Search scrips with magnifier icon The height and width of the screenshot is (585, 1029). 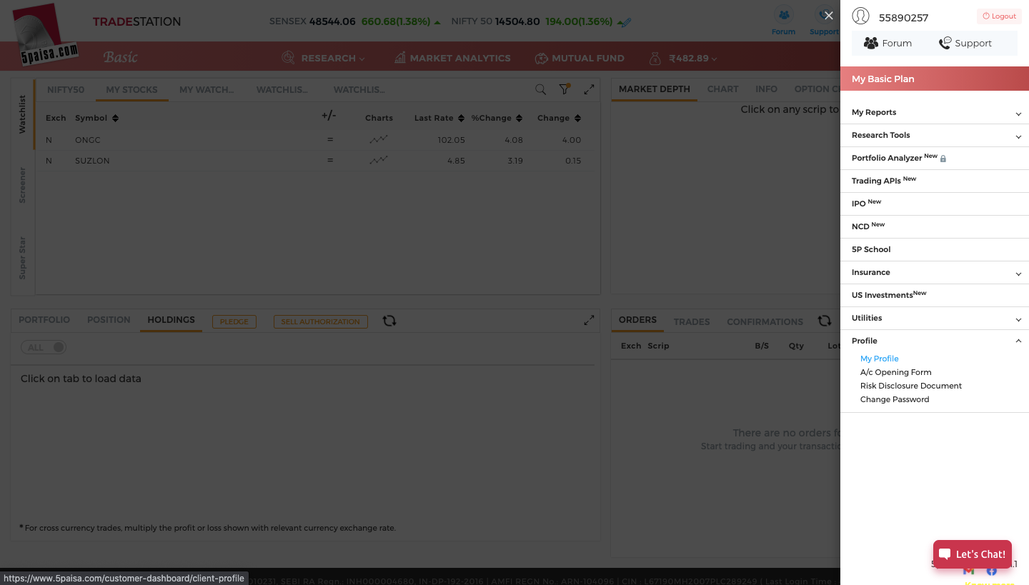click(540, 89)
